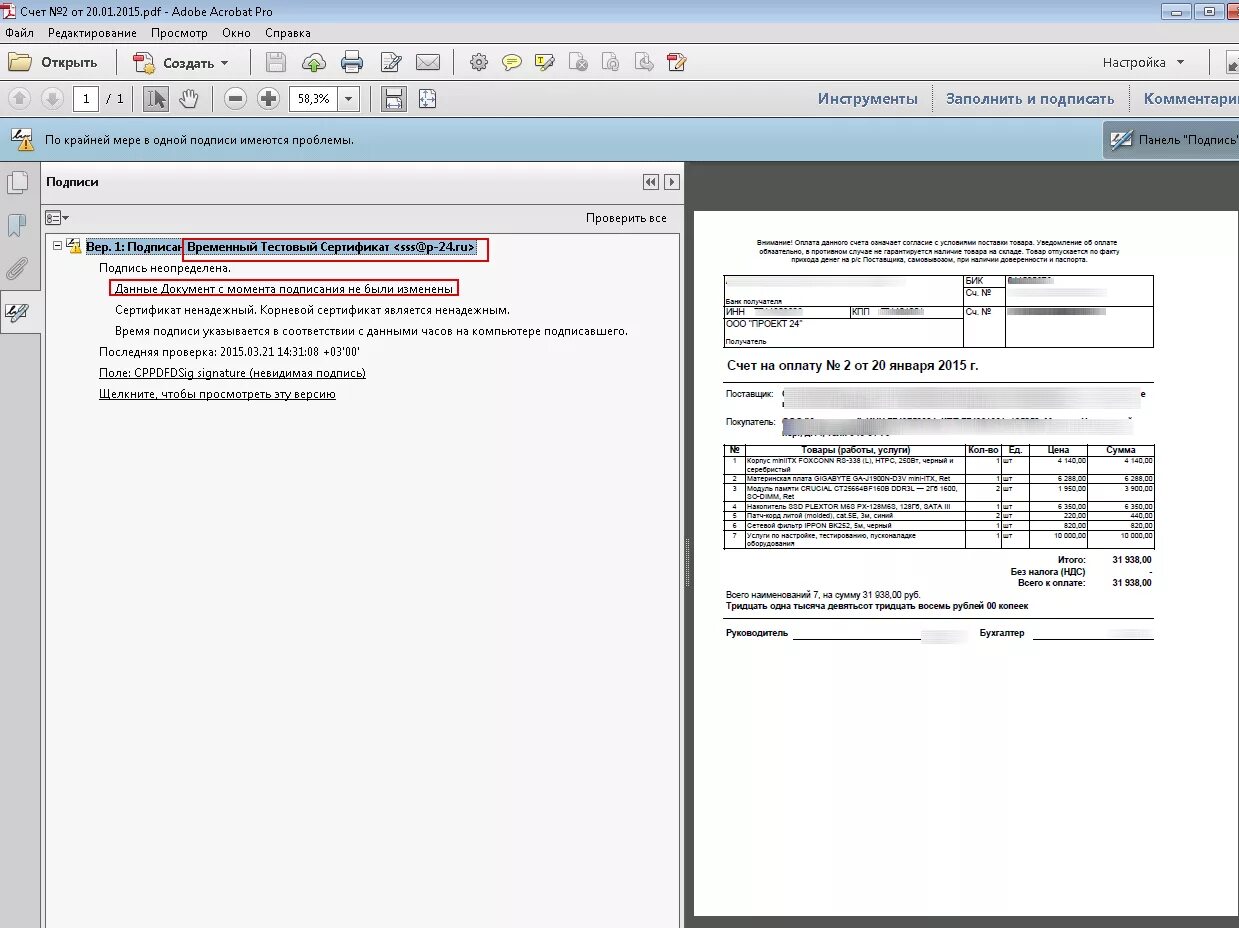Choose the text selection cursor tool
1239x928 pixels.
tap(156, 98)
